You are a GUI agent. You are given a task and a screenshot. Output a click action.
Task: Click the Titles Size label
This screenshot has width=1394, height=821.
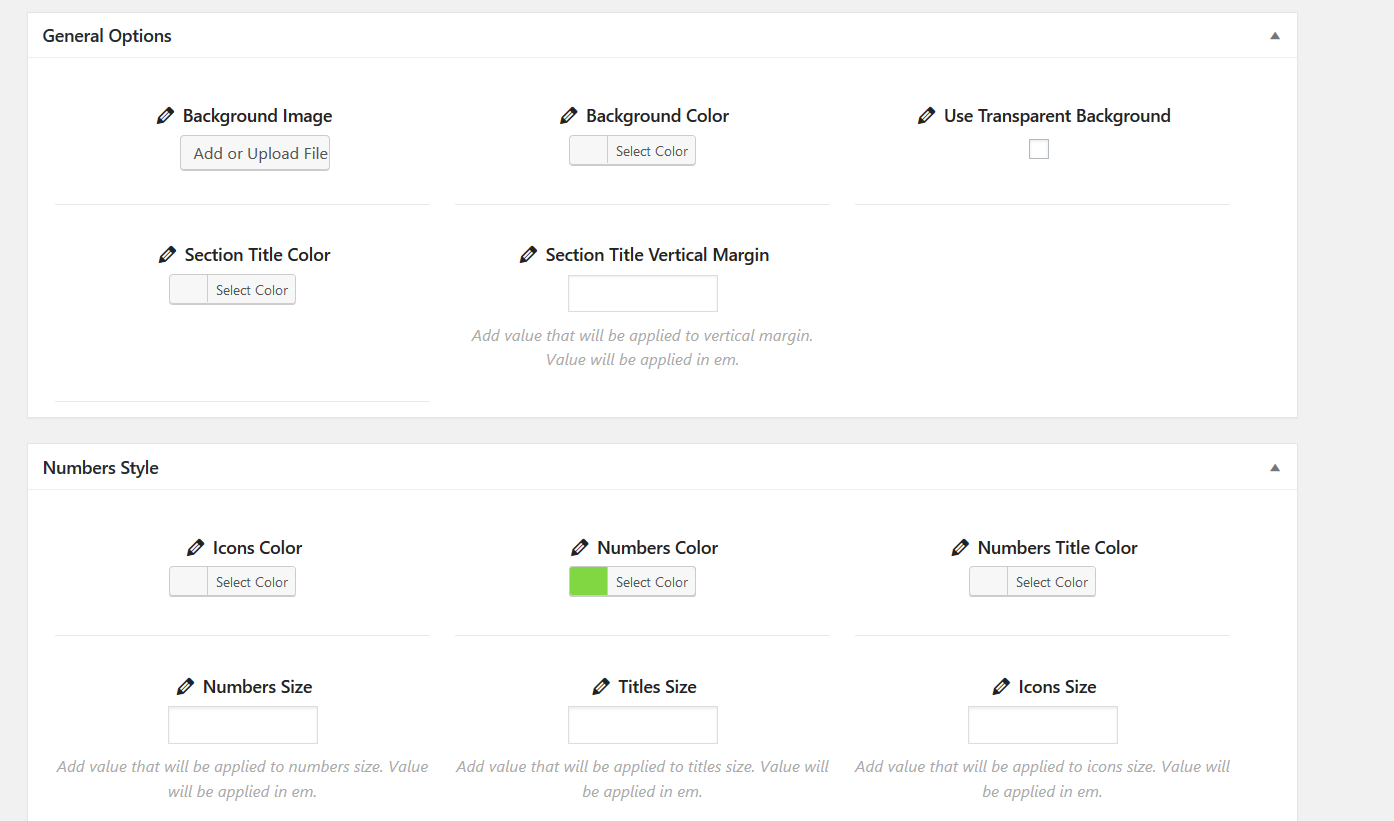tap(657, 687)
